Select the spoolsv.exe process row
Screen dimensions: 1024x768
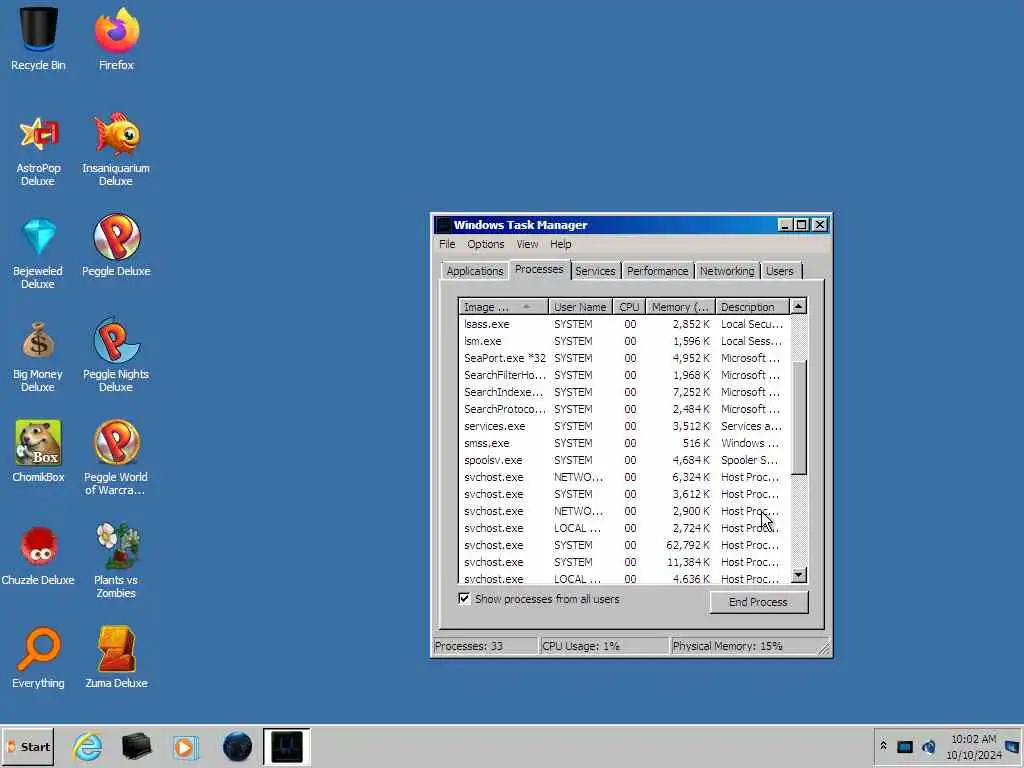click(624, 460)
